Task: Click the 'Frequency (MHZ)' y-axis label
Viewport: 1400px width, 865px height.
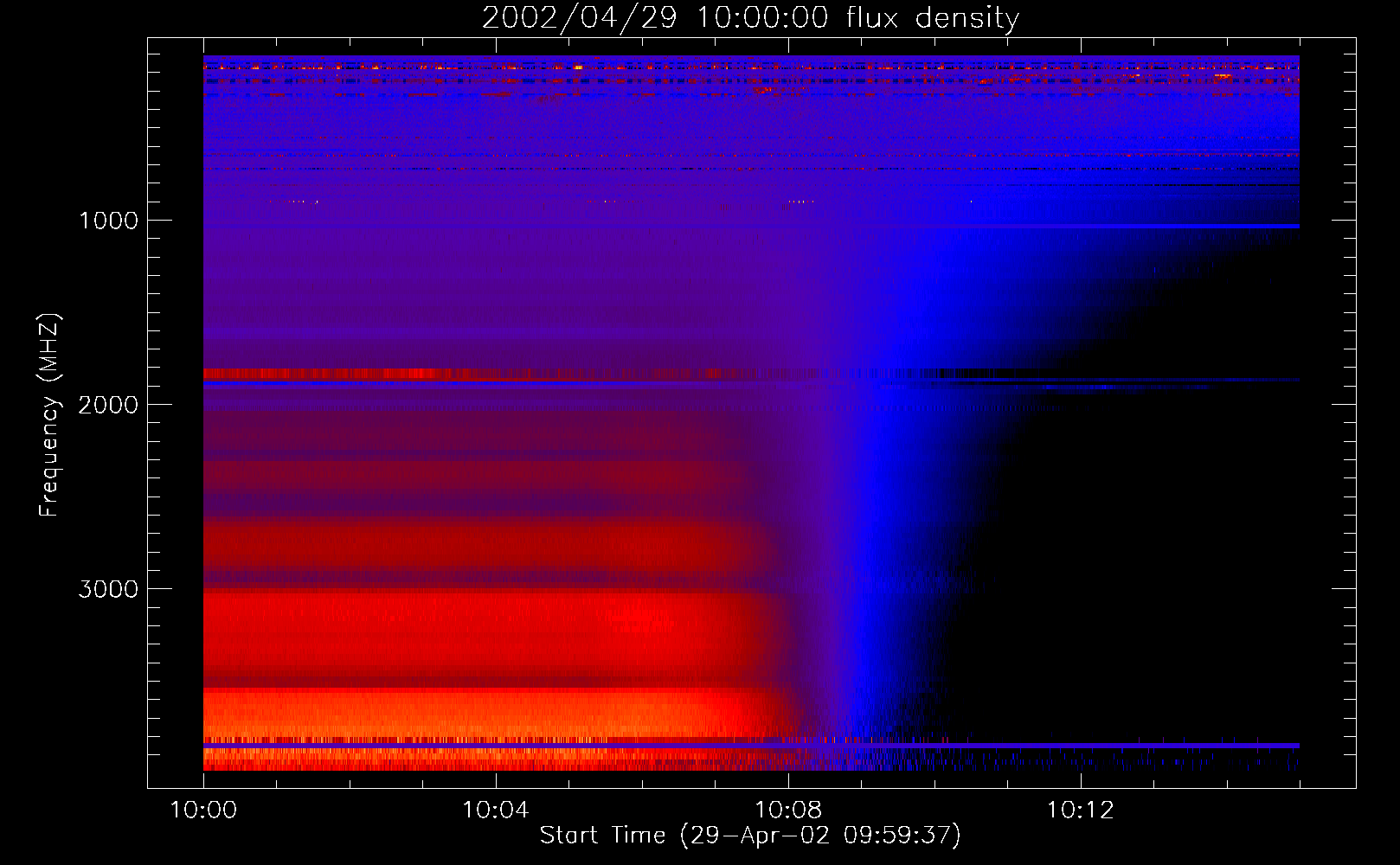Action: [49, 415]
